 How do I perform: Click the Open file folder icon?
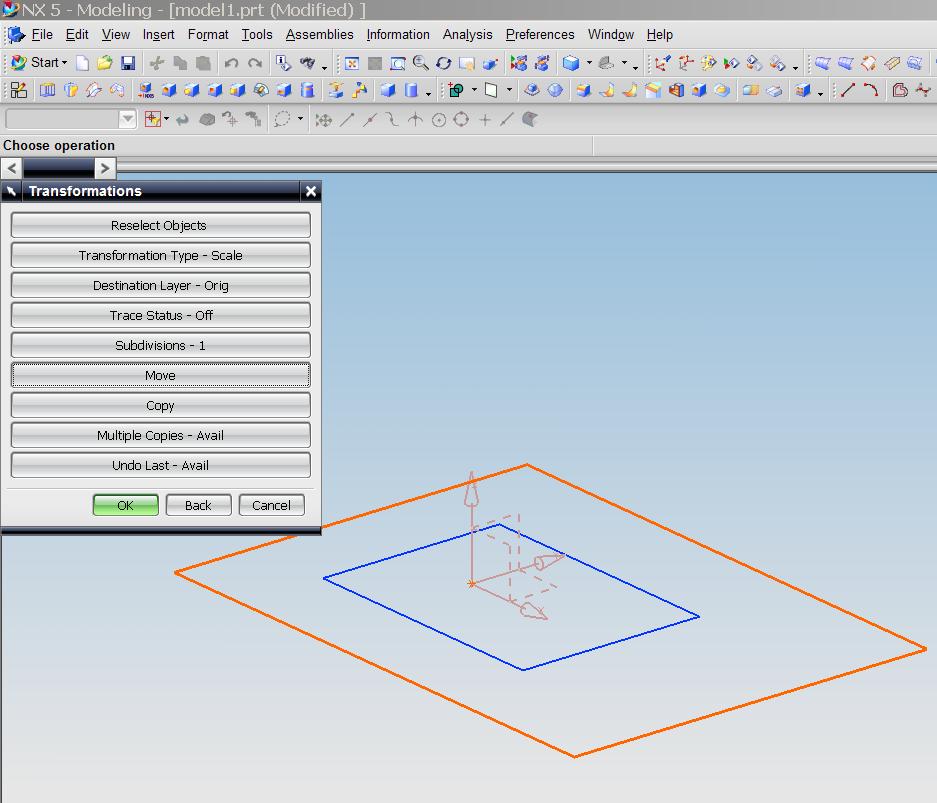pyautogui.click(x=105, y=63)
